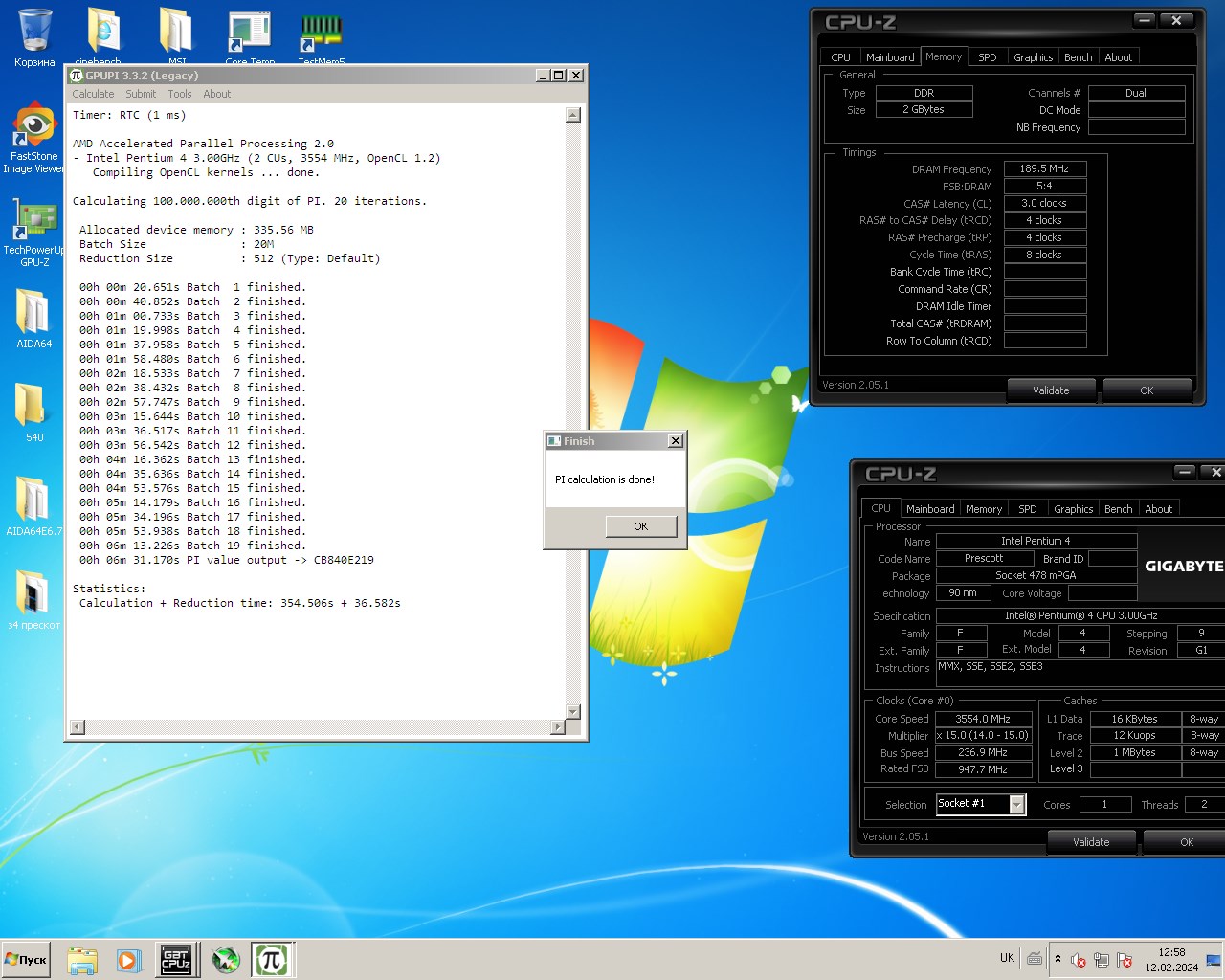1225x980 pixels.
Task: Click scroll-up arrow in GPUPI log
Action: [x=573, y=115]
